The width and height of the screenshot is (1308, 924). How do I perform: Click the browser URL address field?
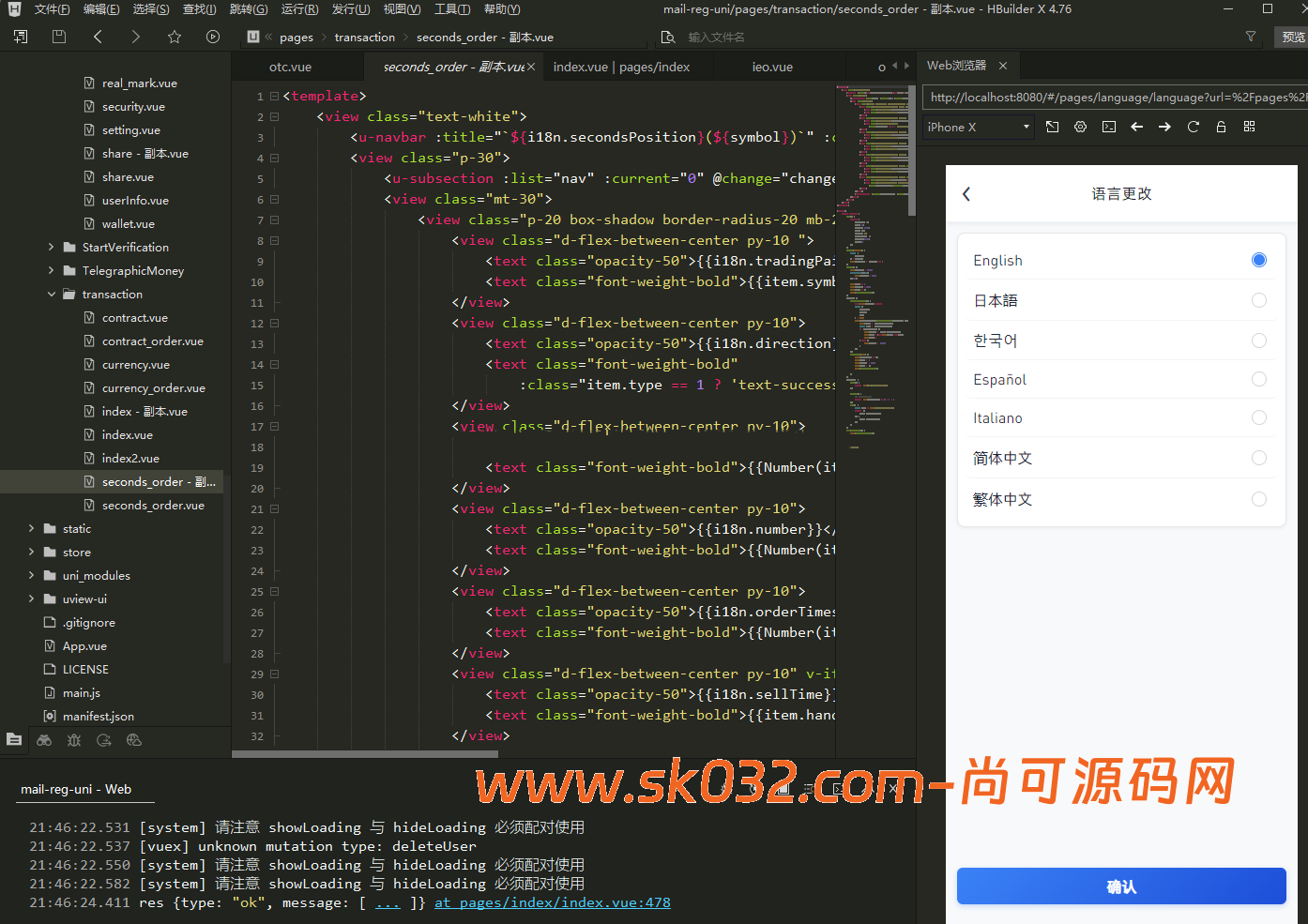pos(1115,97)
